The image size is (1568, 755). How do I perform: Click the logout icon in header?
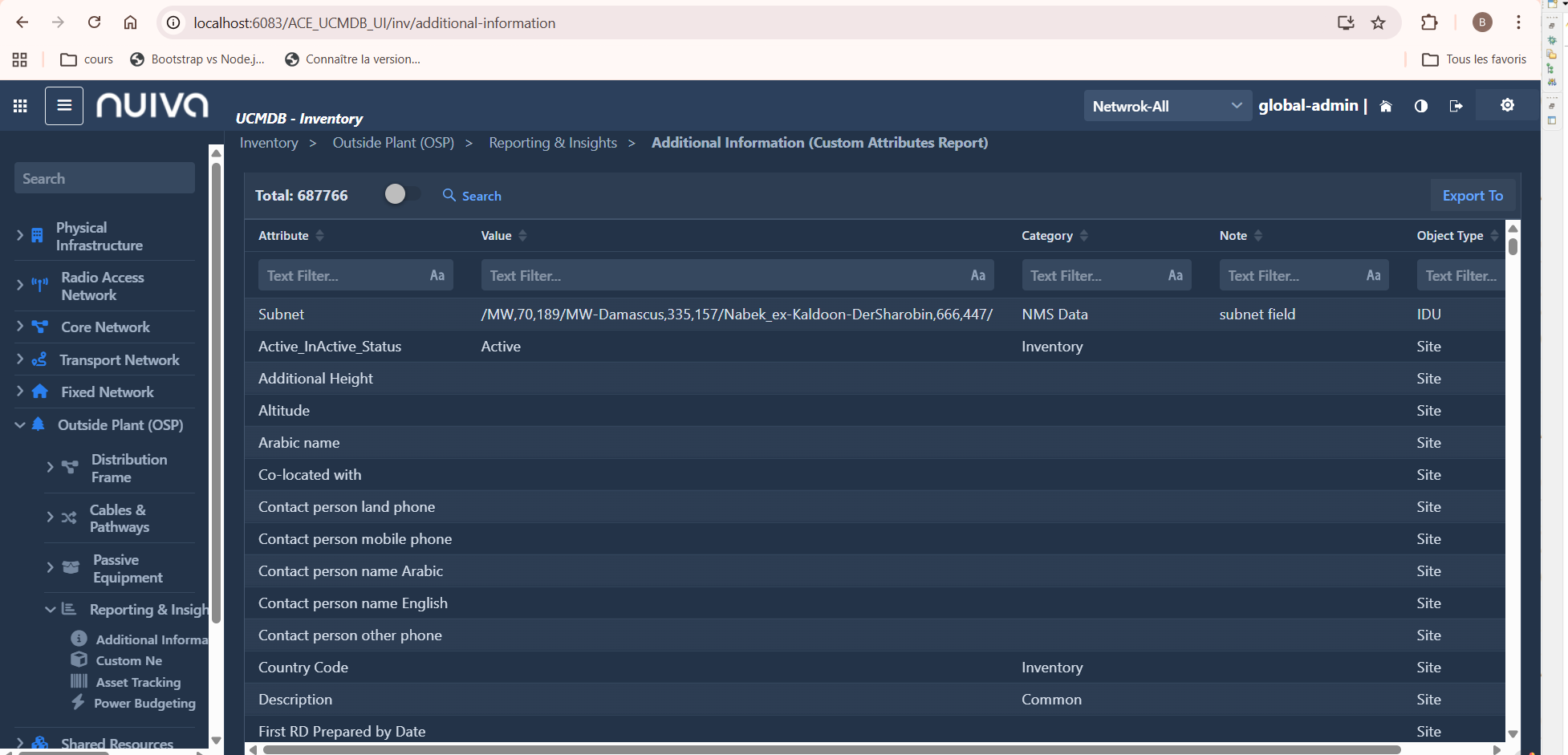(1456, 106)
